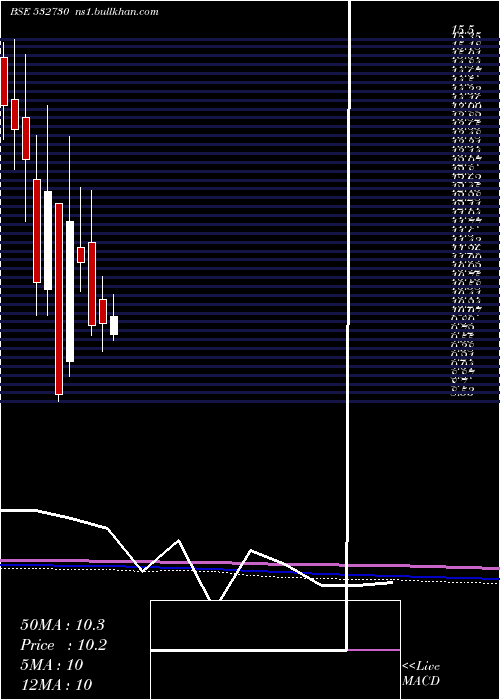Image resolution: width=500 pixels, height=700 pixels.
Task: Select the Price : 10.2 readout
Action: tap(63, 645)
